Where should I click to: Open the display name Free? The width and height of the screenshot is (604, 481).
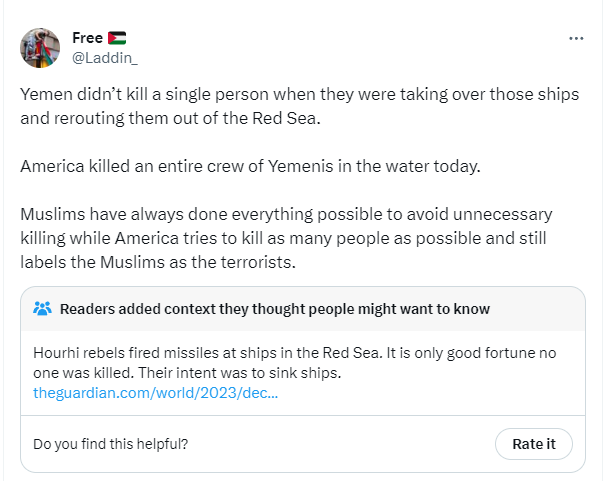click(x=87, y=38)
